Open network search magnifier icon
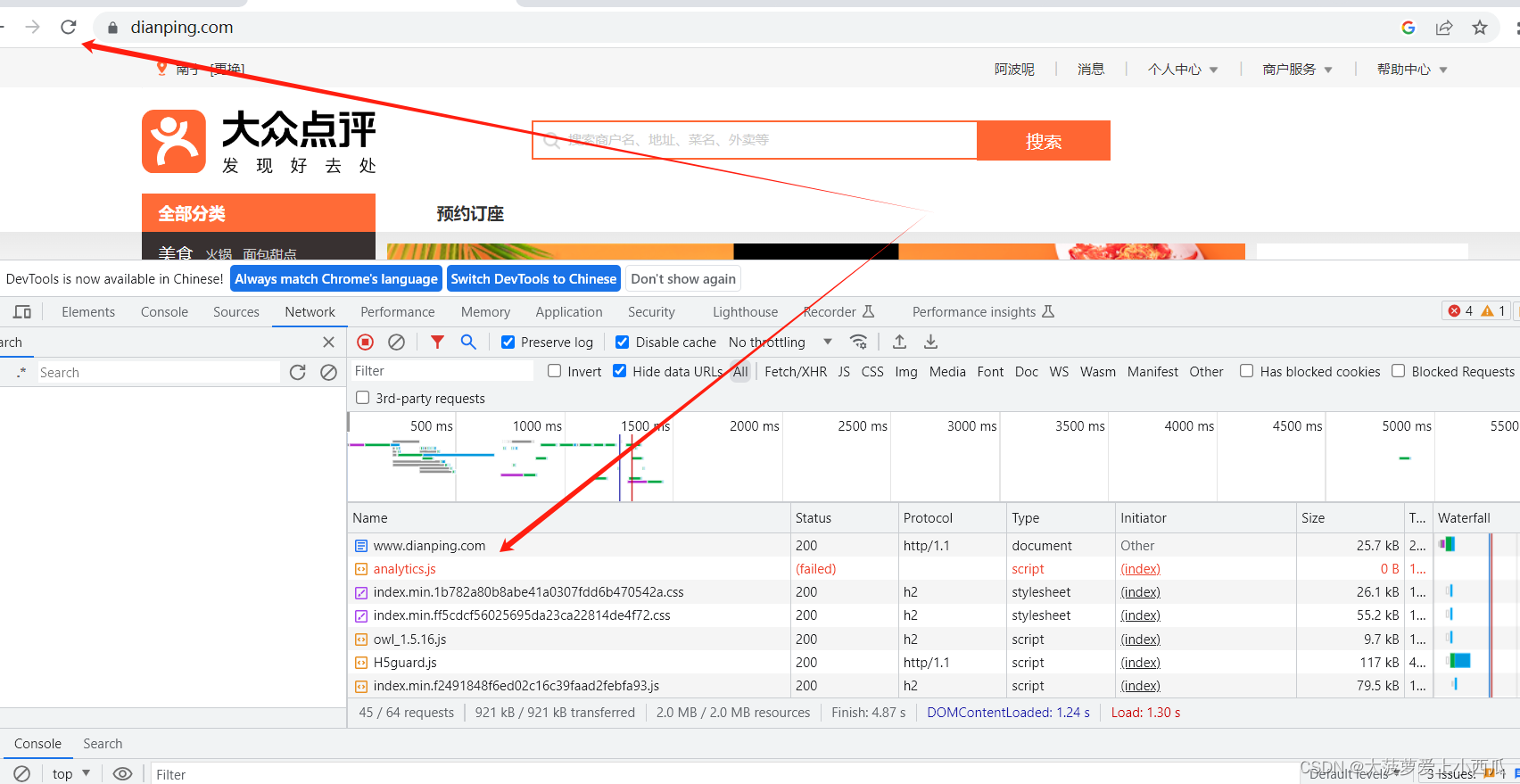The height and width of the screenshot is (784, 1520). click(468, 342)
